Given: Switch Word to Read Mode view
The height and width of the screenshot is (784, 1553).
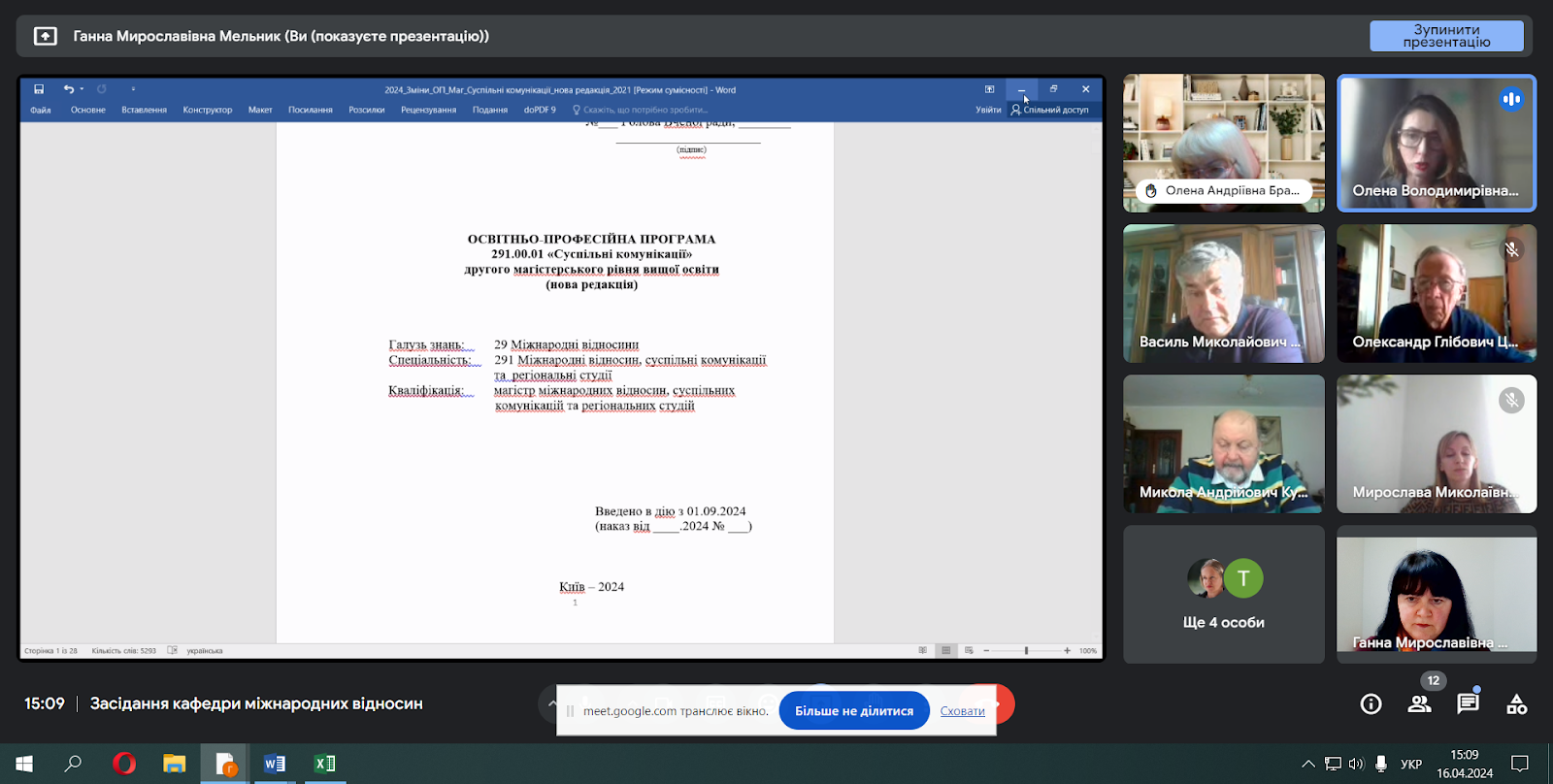Looking at the screenshot, I should [922, 651].
